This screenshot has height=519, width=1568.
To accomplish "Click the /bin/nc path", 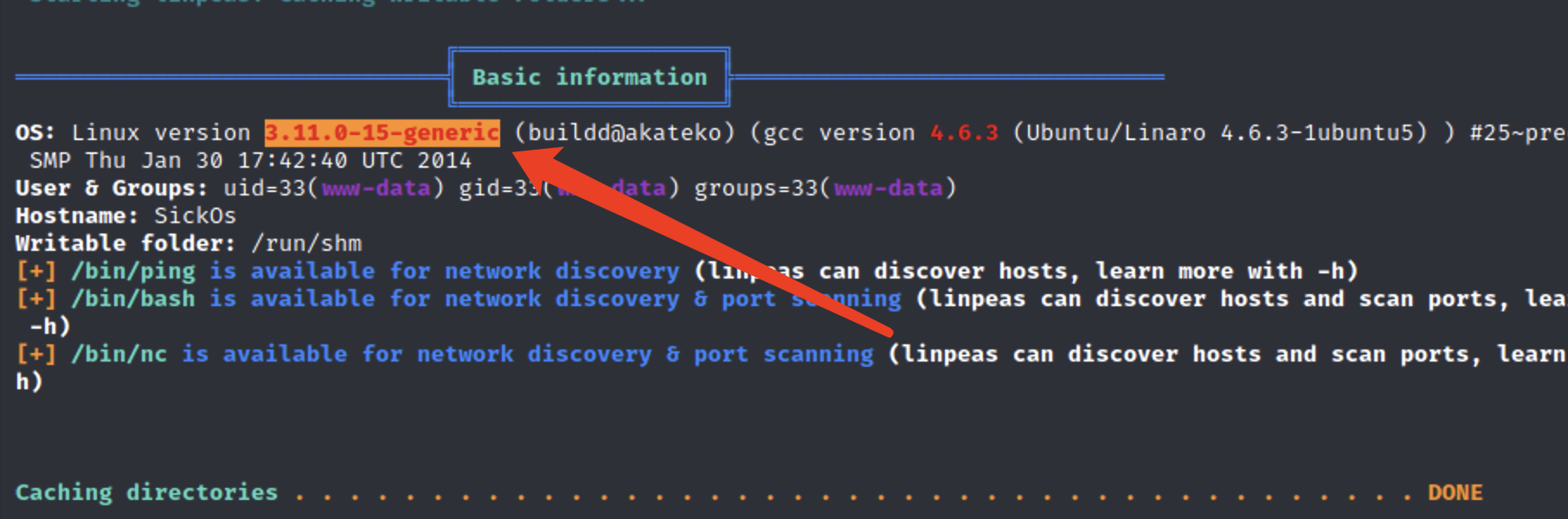I will tap(119, 354).
